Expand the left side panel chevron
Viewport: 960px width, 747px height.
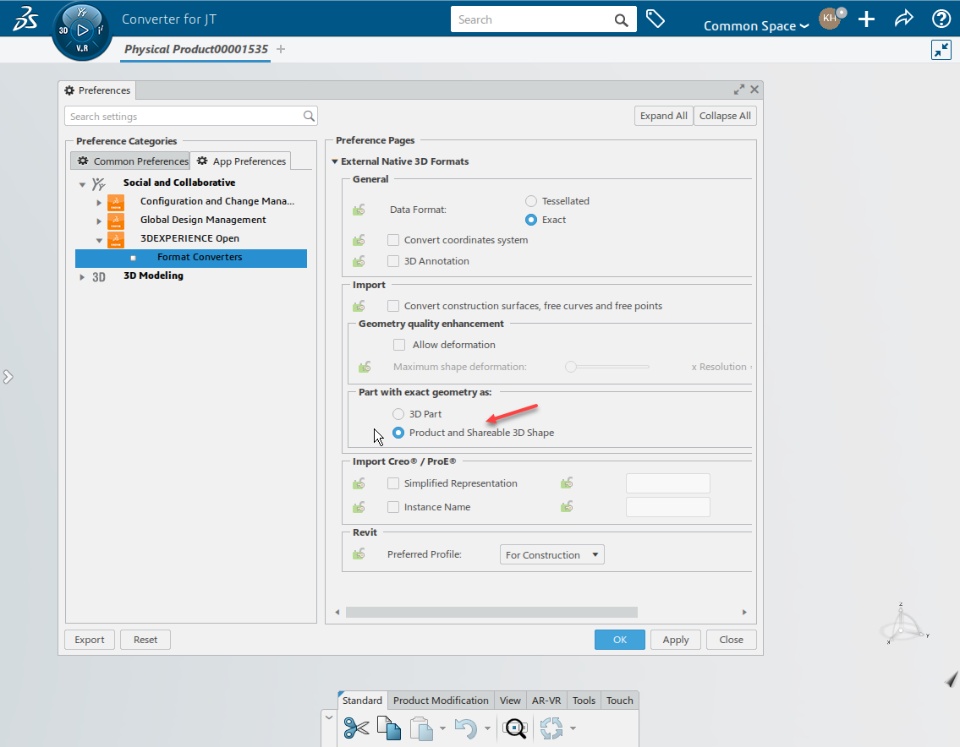coord(7,377)
